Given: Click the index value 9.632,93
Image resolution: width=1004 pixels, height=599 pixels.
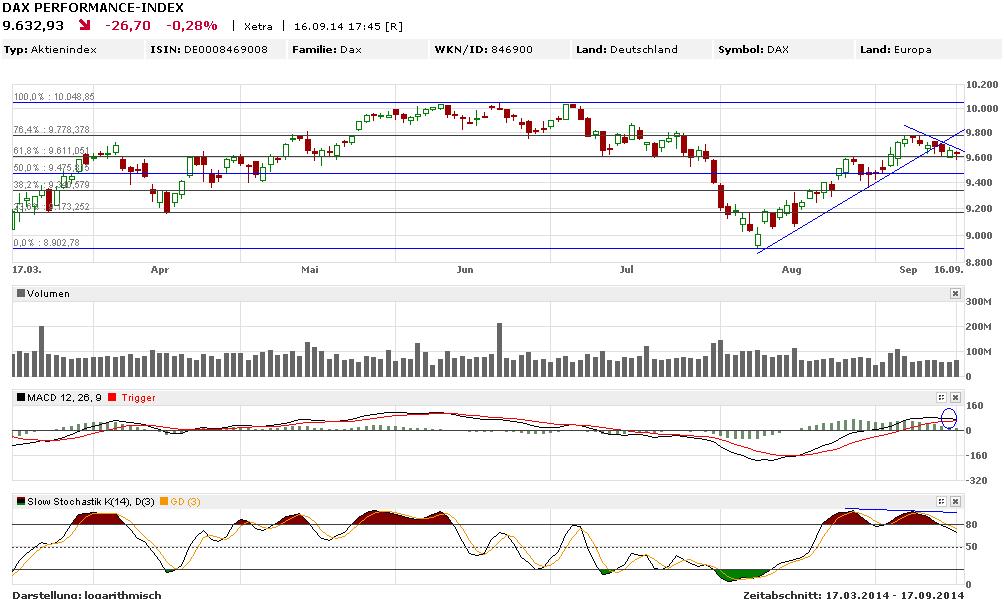Looking at the screenshot, I should (33, 26).
